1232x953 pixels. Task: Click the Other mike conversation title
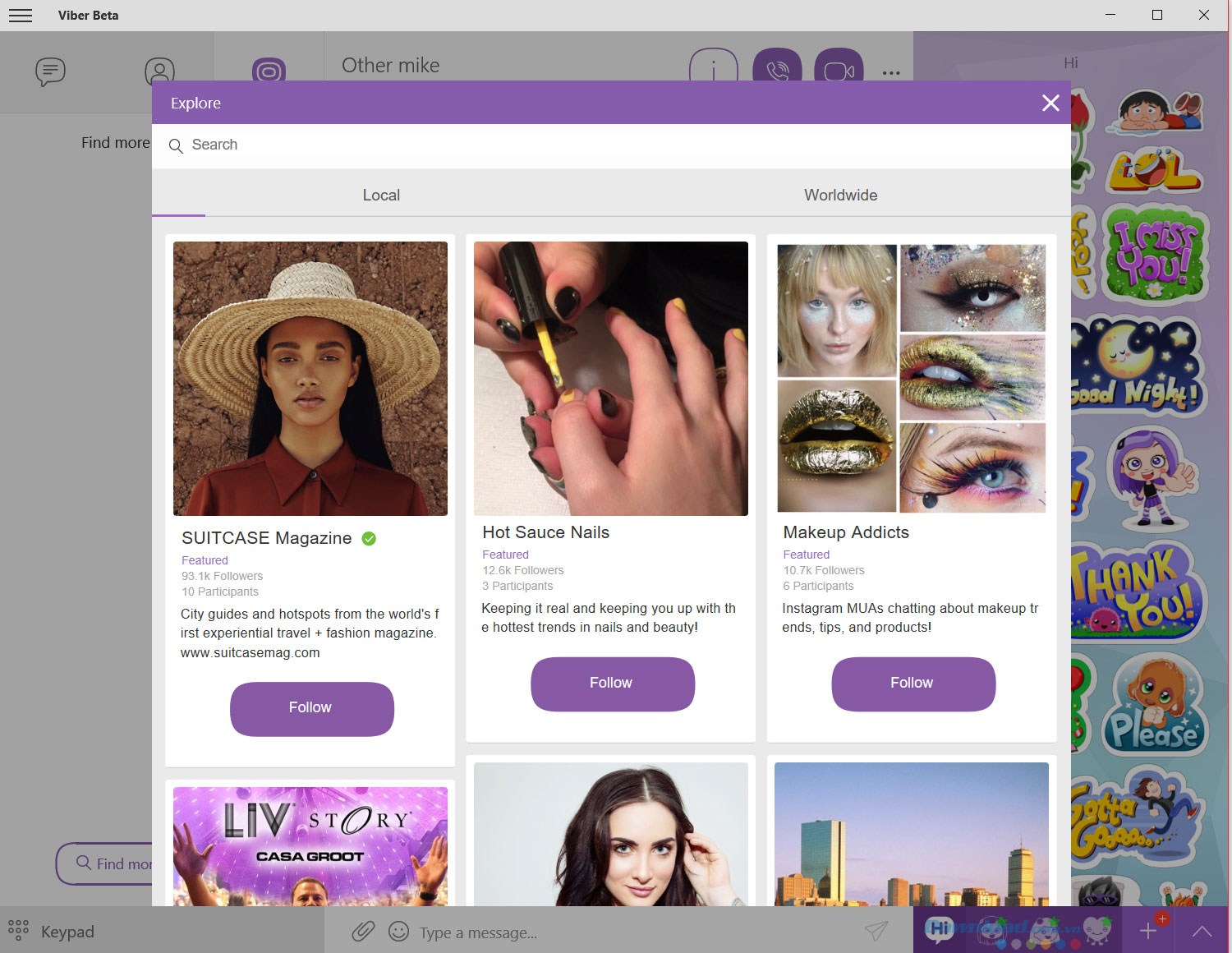(391, 65)
